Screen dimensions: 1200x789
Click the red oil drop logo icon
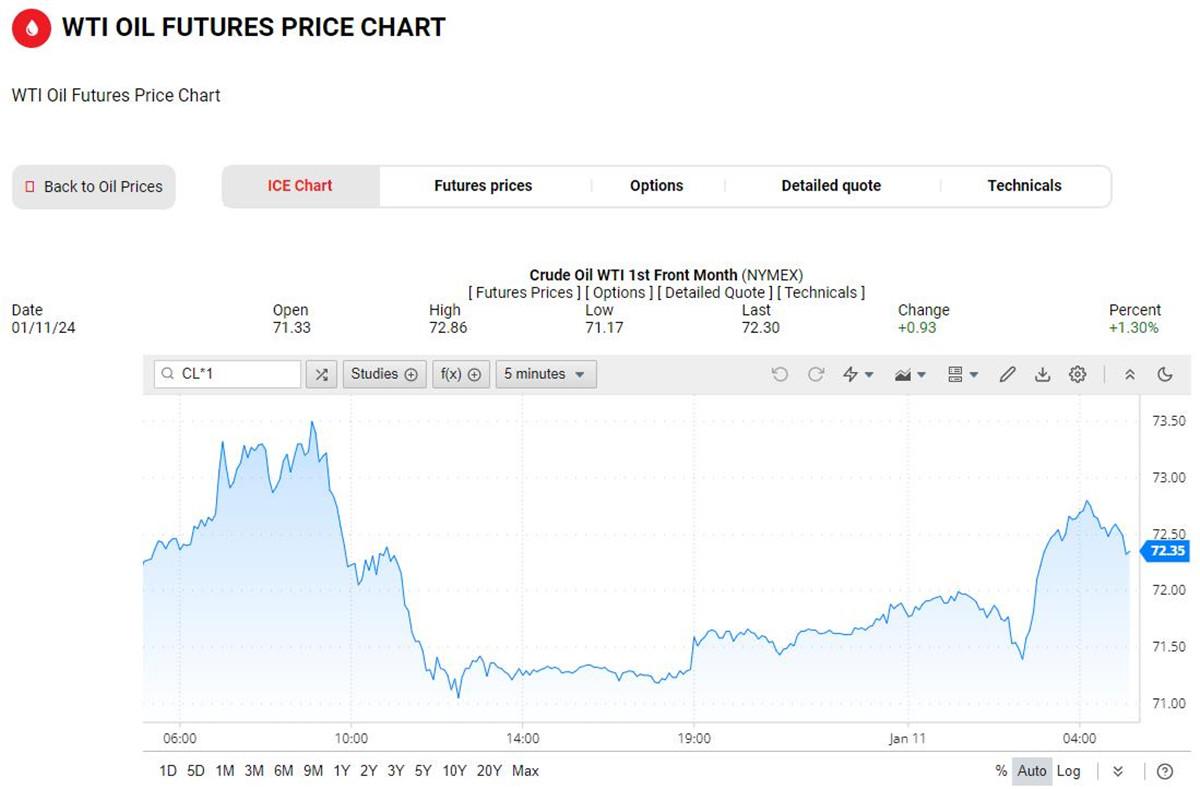click(31, 28)
